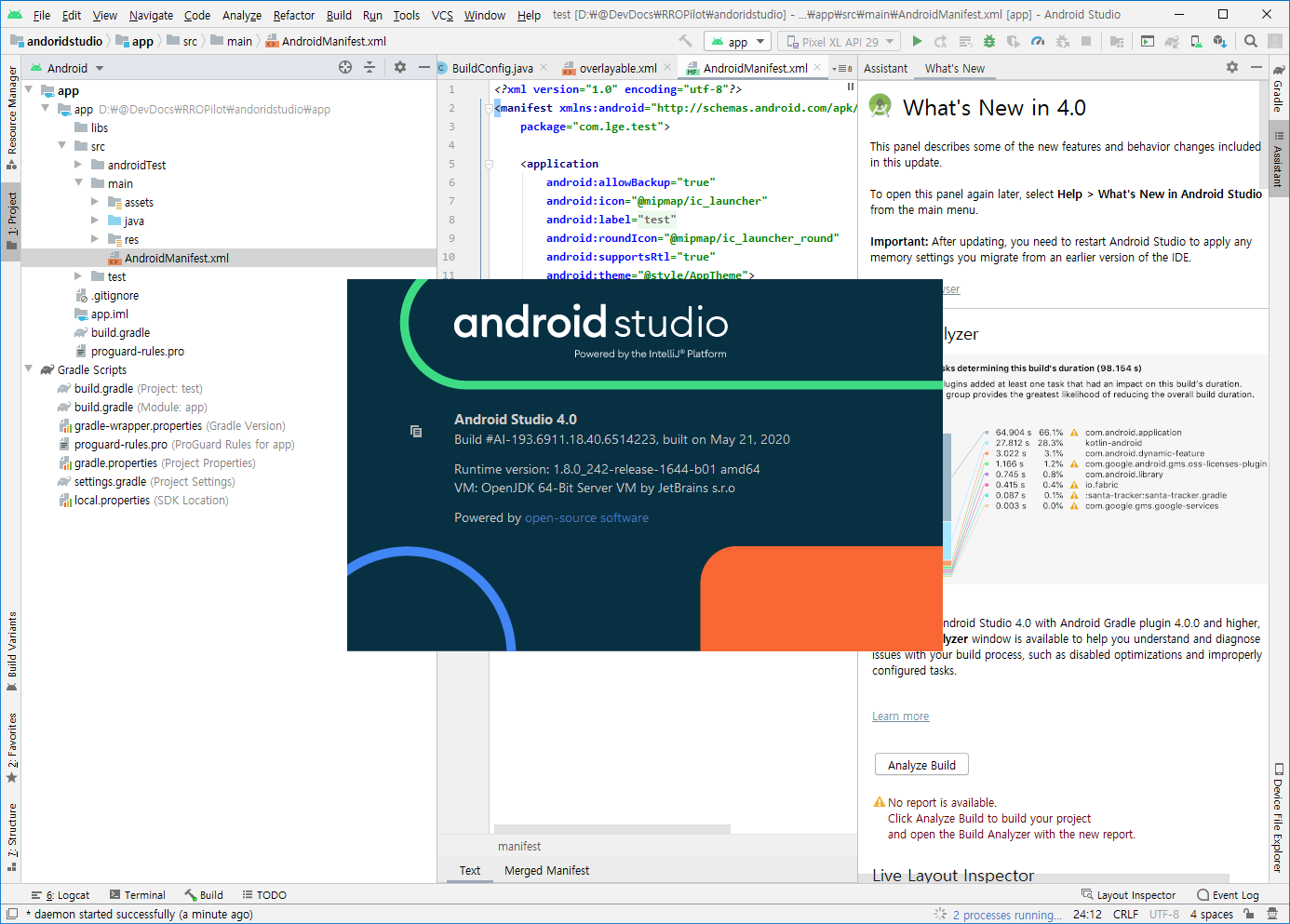Click the user avatar icon in toolbar

[1275, 41]
